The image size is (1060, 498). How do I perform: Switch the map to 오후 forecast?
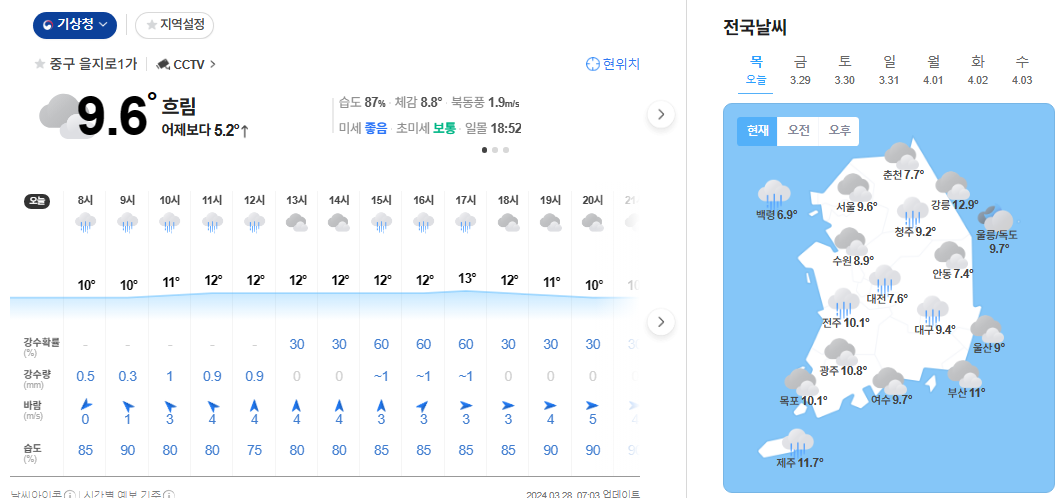click(x=839, y=131)
